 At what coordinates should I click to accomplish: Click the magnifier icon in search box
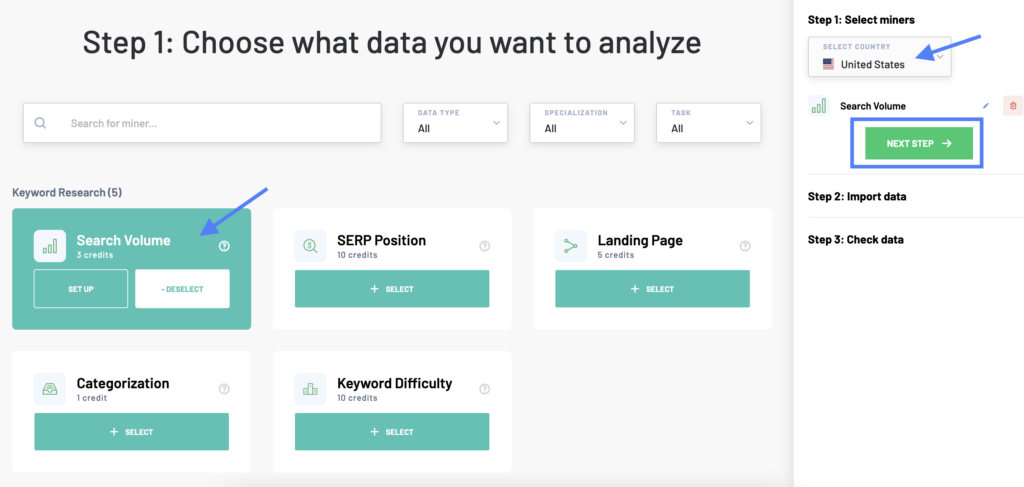[40, 123]
